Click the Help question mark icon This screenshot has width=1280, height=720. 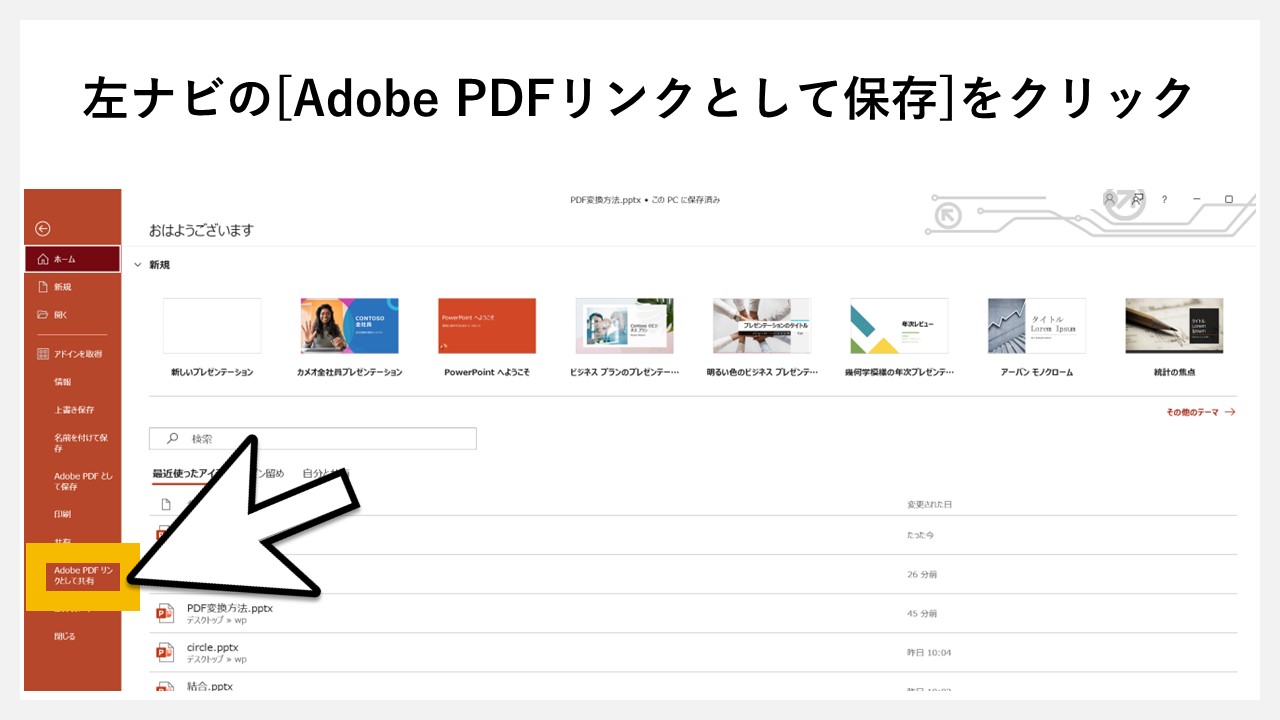pyautogui.click(x=1164, y=200)
